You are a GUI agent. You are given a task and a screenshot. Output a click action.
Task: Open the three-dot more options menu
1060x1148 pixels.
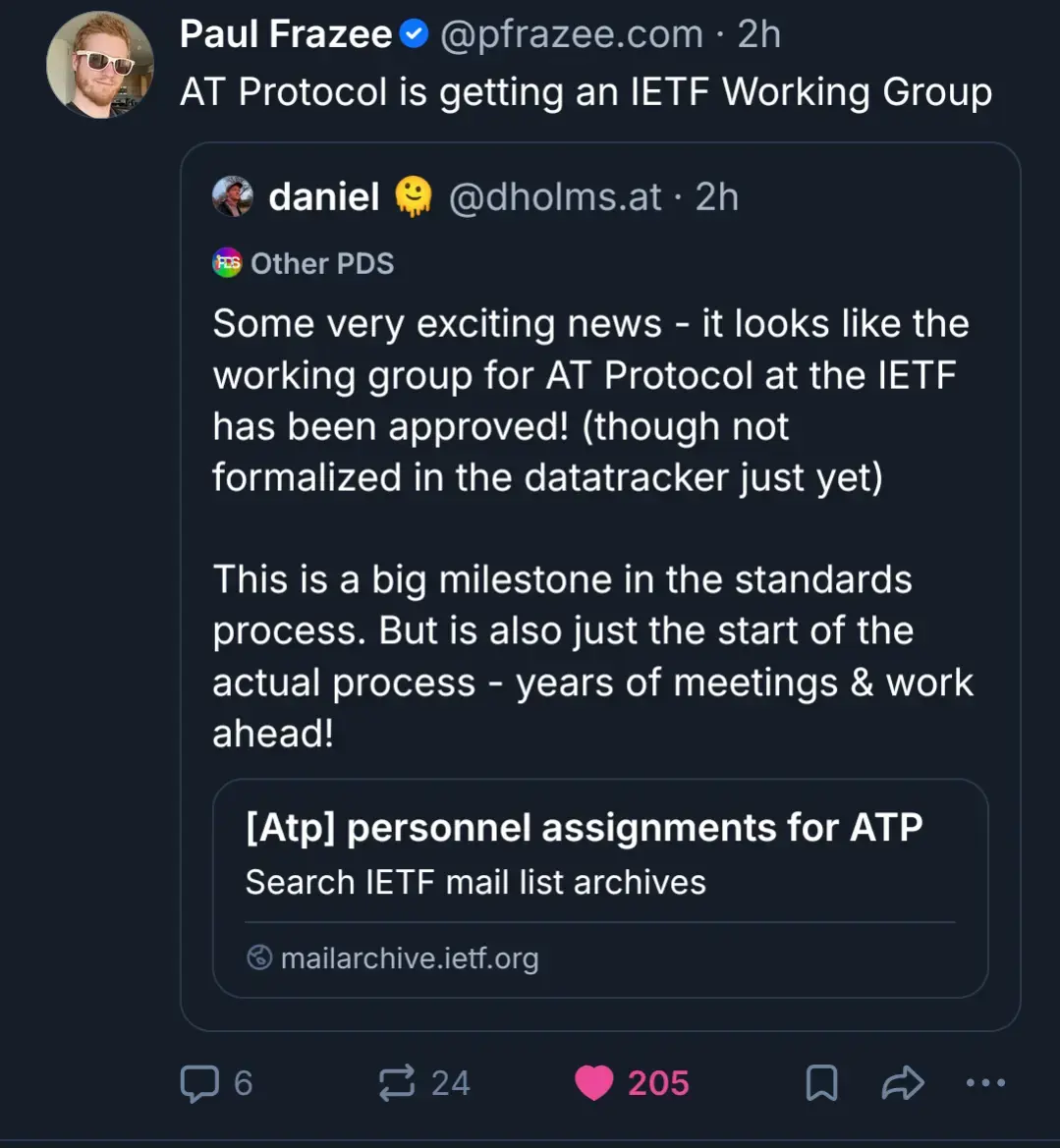(985, 1083)
